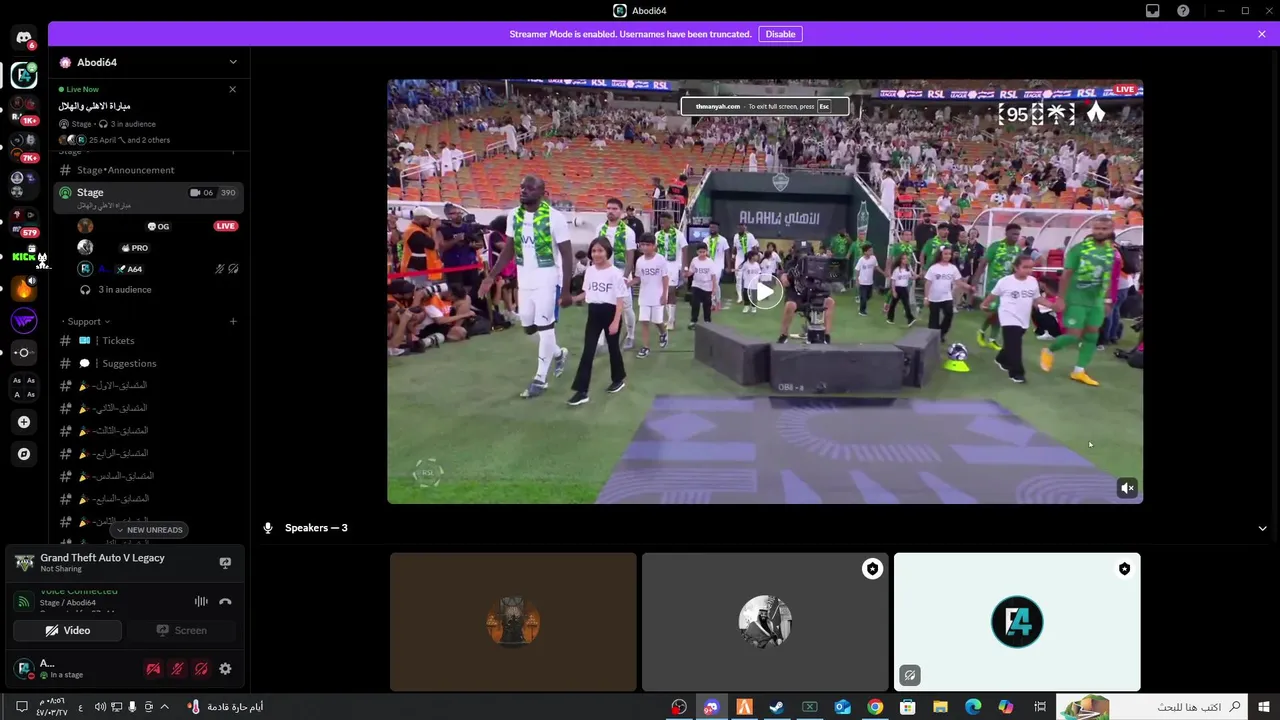Select second speaker tile with gray background
The width and height of the screenshot is (1280, 720).
[765, 622]
